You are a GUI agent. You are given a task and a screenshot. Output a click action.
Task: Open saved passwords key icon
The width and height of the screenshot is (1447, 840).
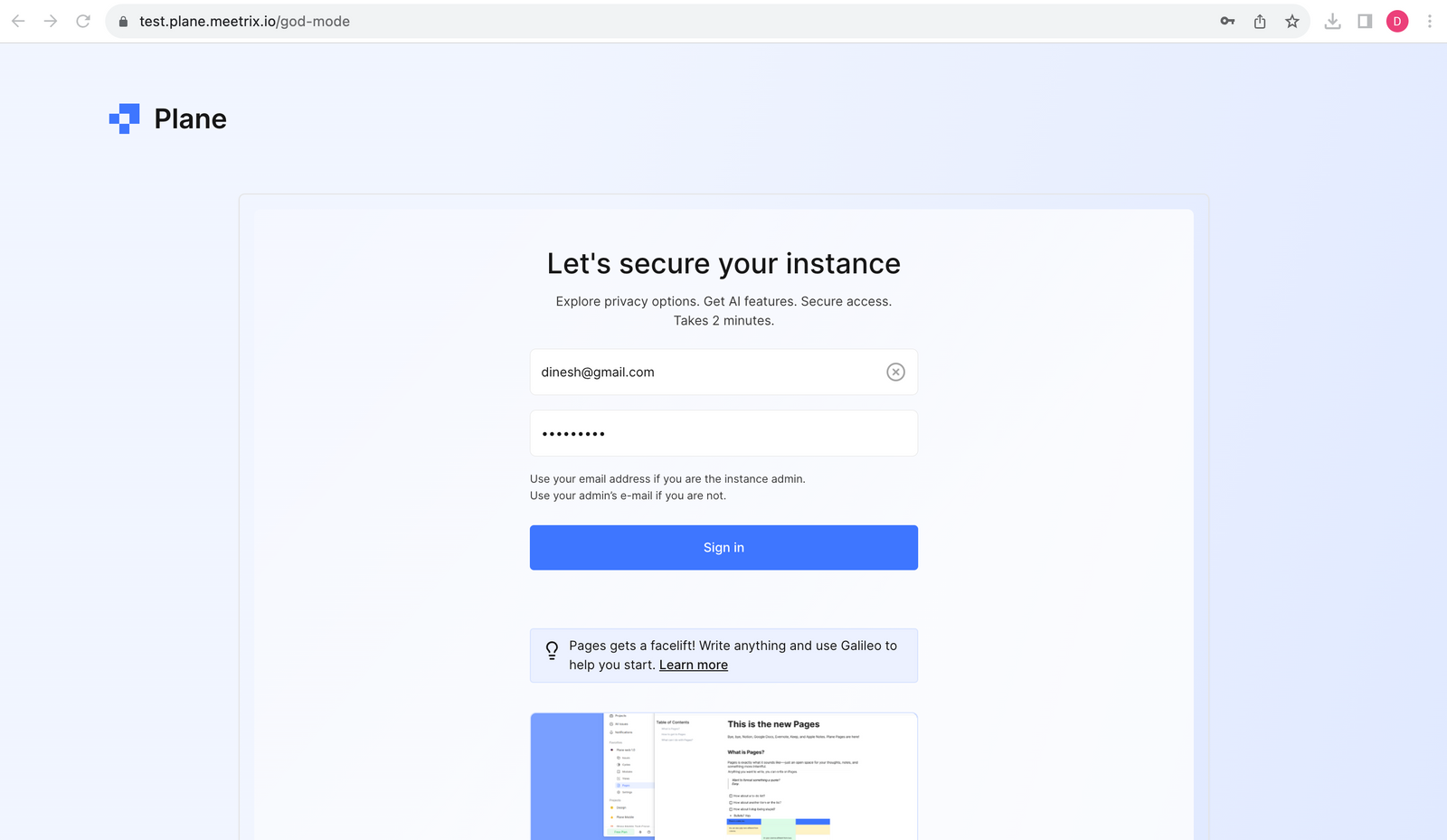coord(1227,22)
